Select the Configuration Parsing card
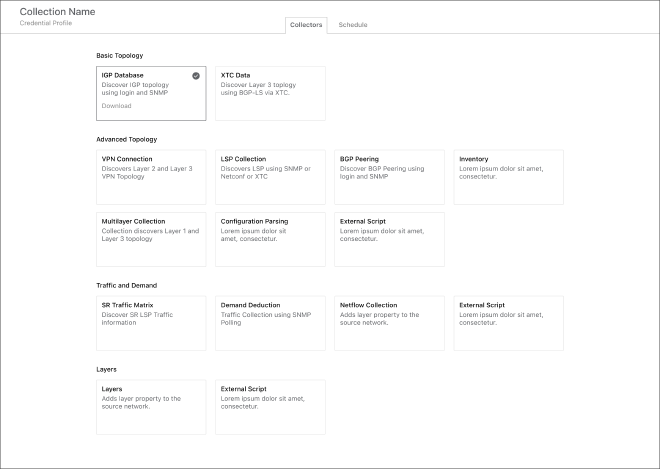The height and width of the screenshot is (469, 660). pyautogui.click(x=270, y=240)
